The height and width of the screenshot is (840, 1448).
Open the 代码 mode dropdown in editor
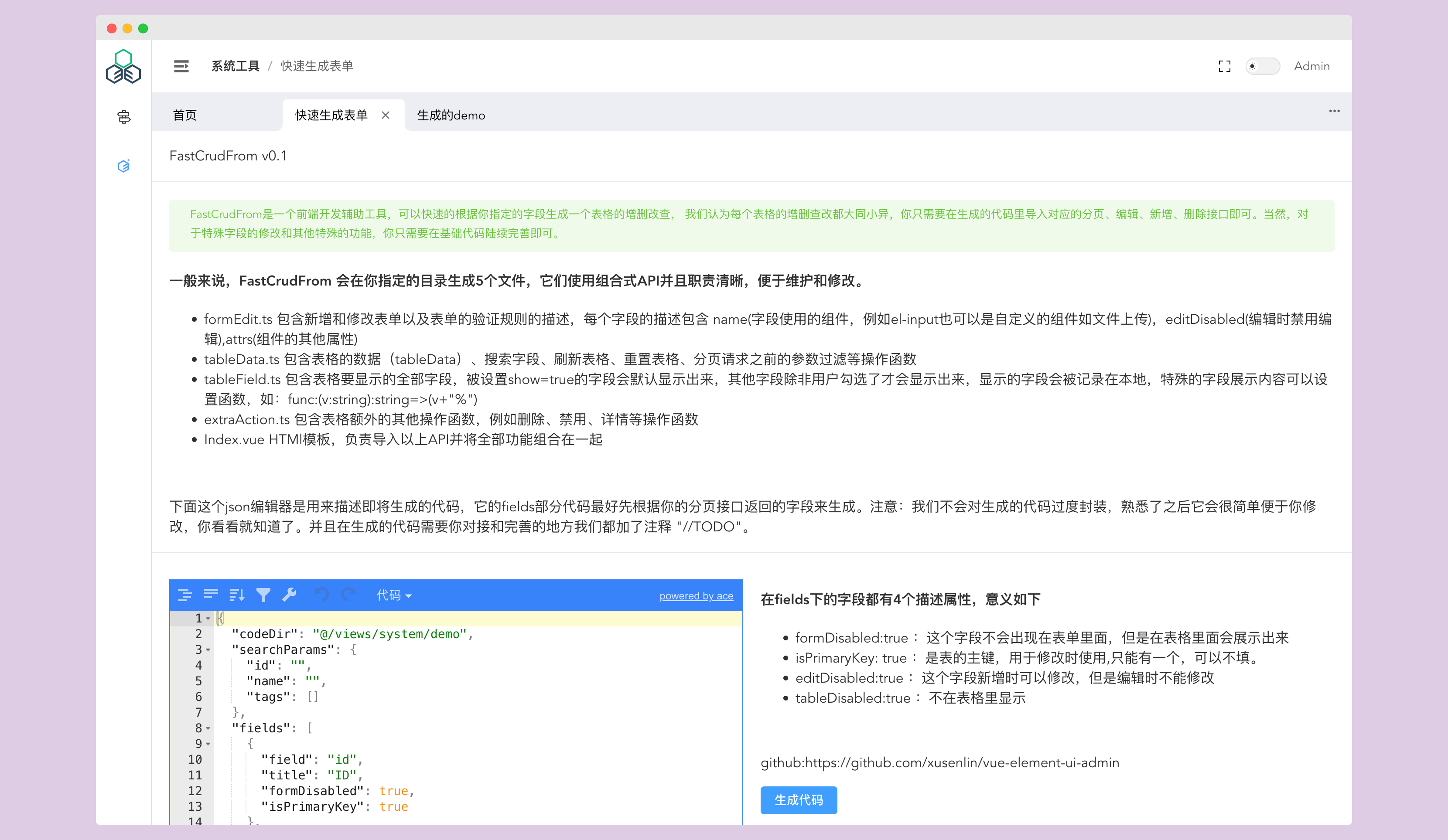(x=394, y=595)
